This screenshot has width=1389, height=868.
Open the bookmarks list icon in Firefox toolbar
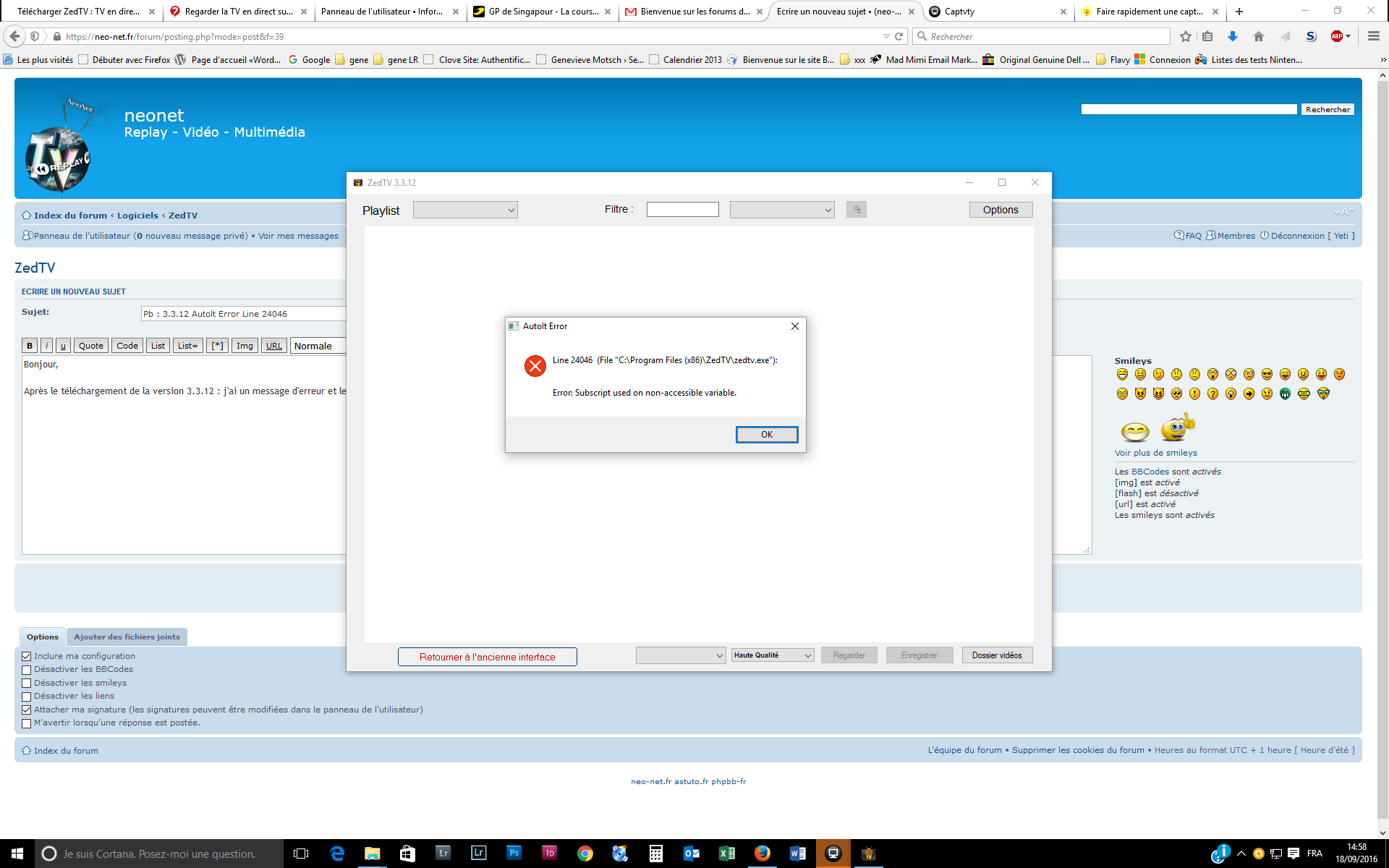[x=1207, y=36]
